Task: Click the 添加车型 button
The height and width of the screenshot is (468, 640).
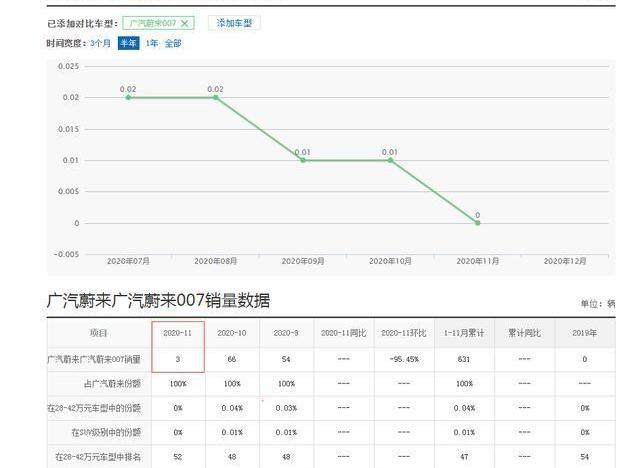Action: (x=235, y=22)
